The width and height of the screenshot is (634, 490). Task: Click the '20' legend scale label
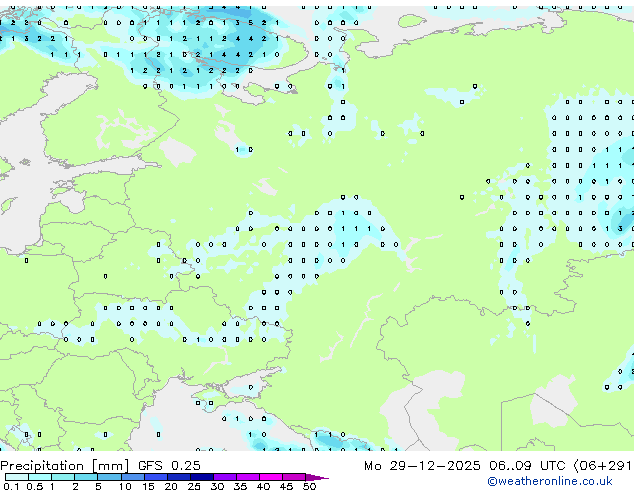coord(171,486)
